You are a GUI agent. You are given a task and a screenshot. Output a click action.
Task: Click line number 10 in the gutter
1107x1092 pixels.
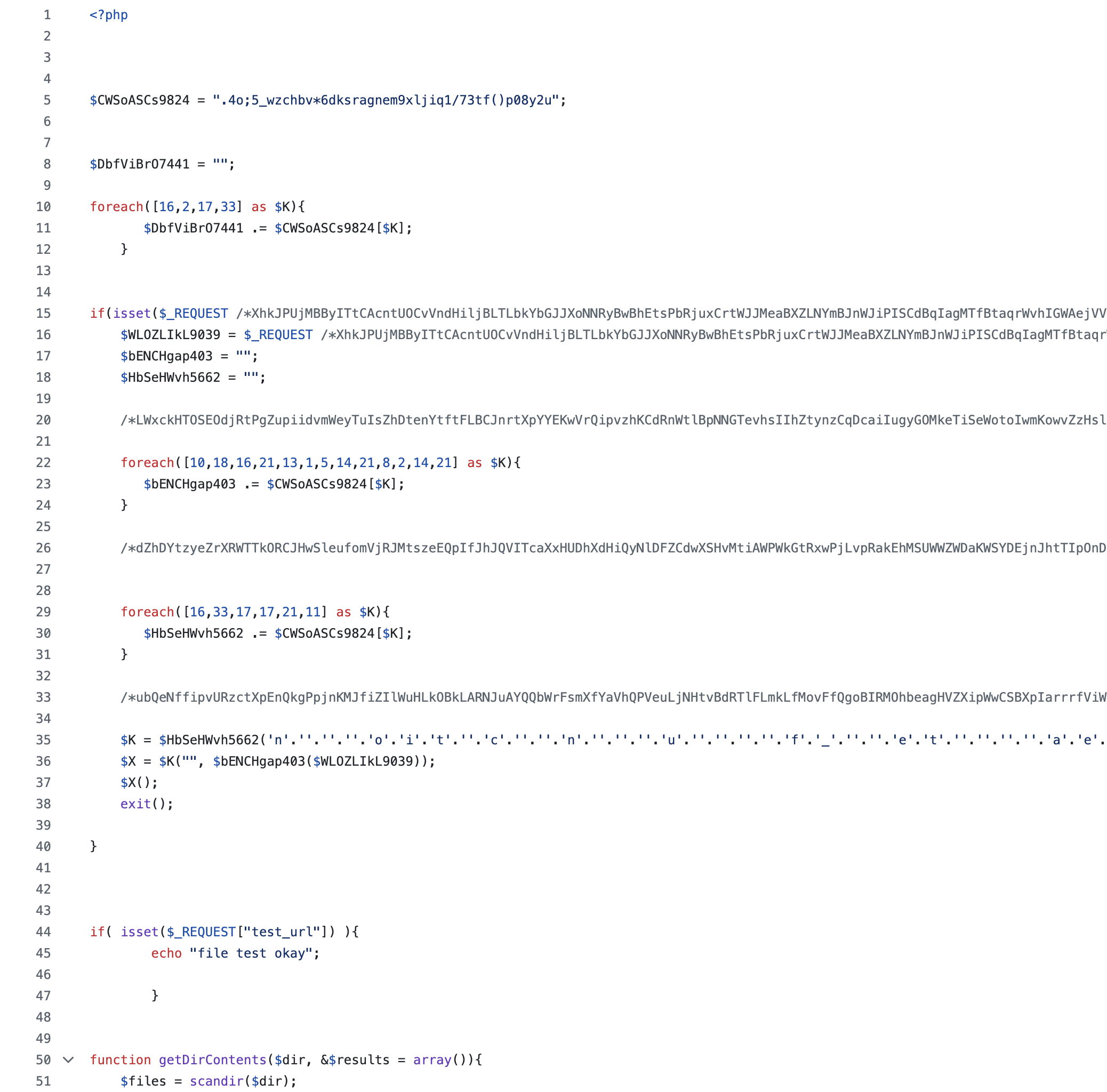(x=44, y=207)
